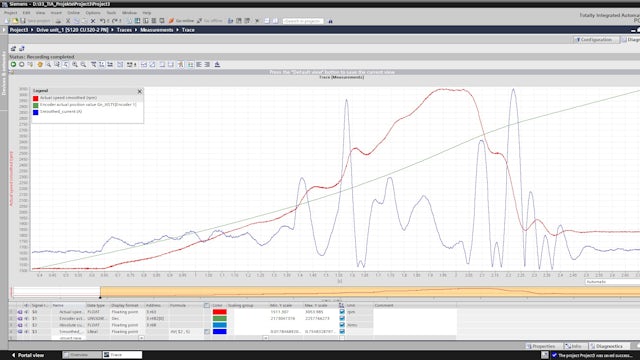Image resolution: width=640 pixels, height=360 pixels.
Task: Open the Project menu
Action: (11, 13)
